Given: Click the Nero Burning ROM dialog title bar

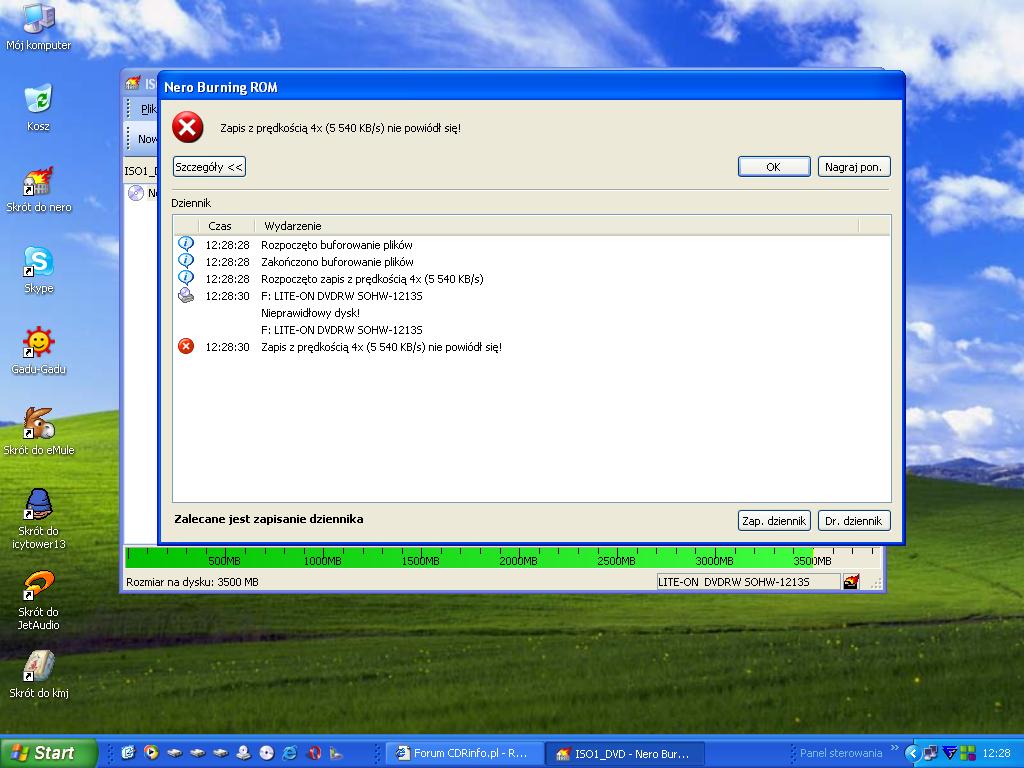Looking at the screenshot, I should coord(531,87).
